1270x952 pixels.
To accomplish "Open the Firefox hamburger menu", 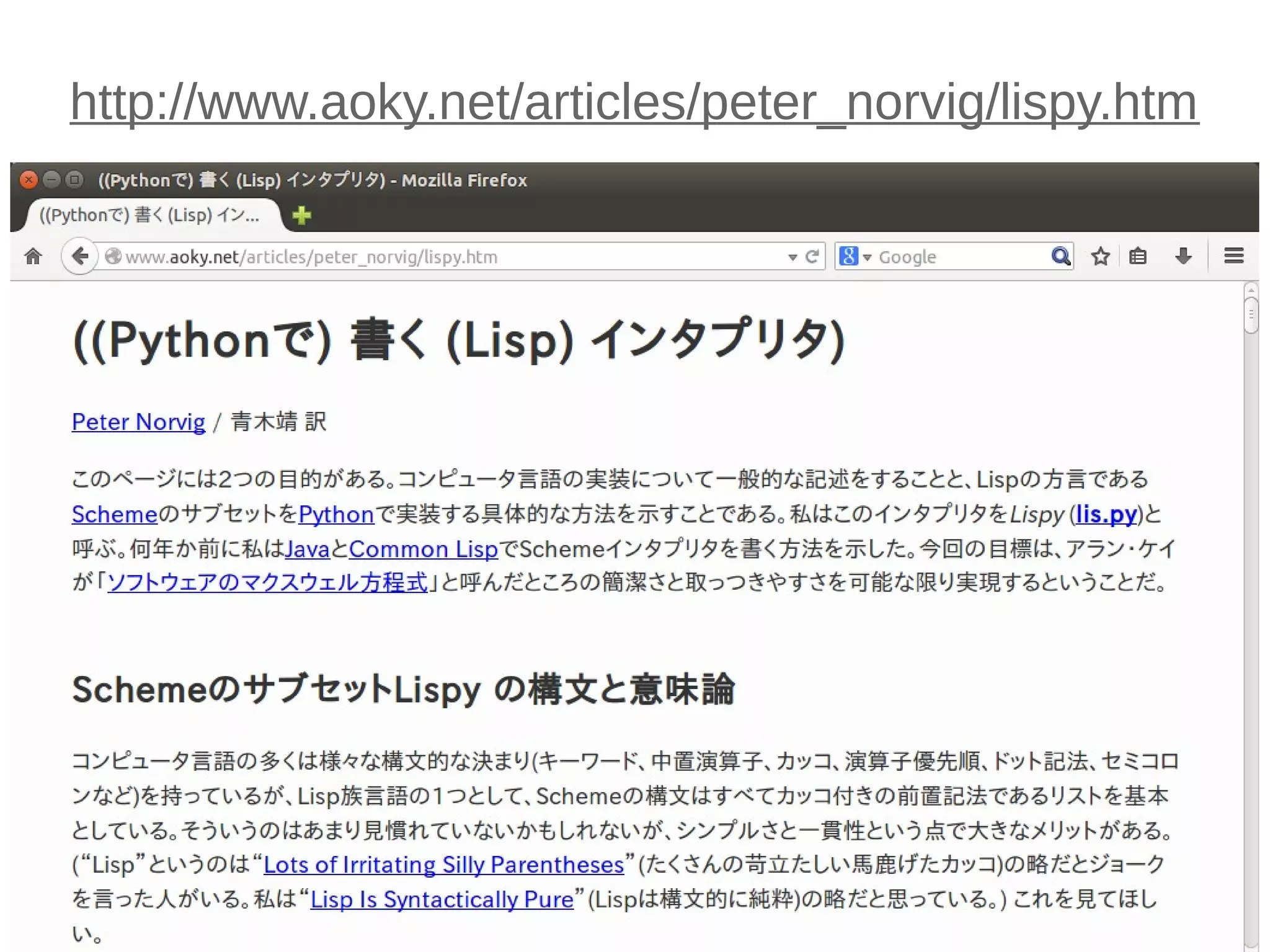I will point(1234,256).
